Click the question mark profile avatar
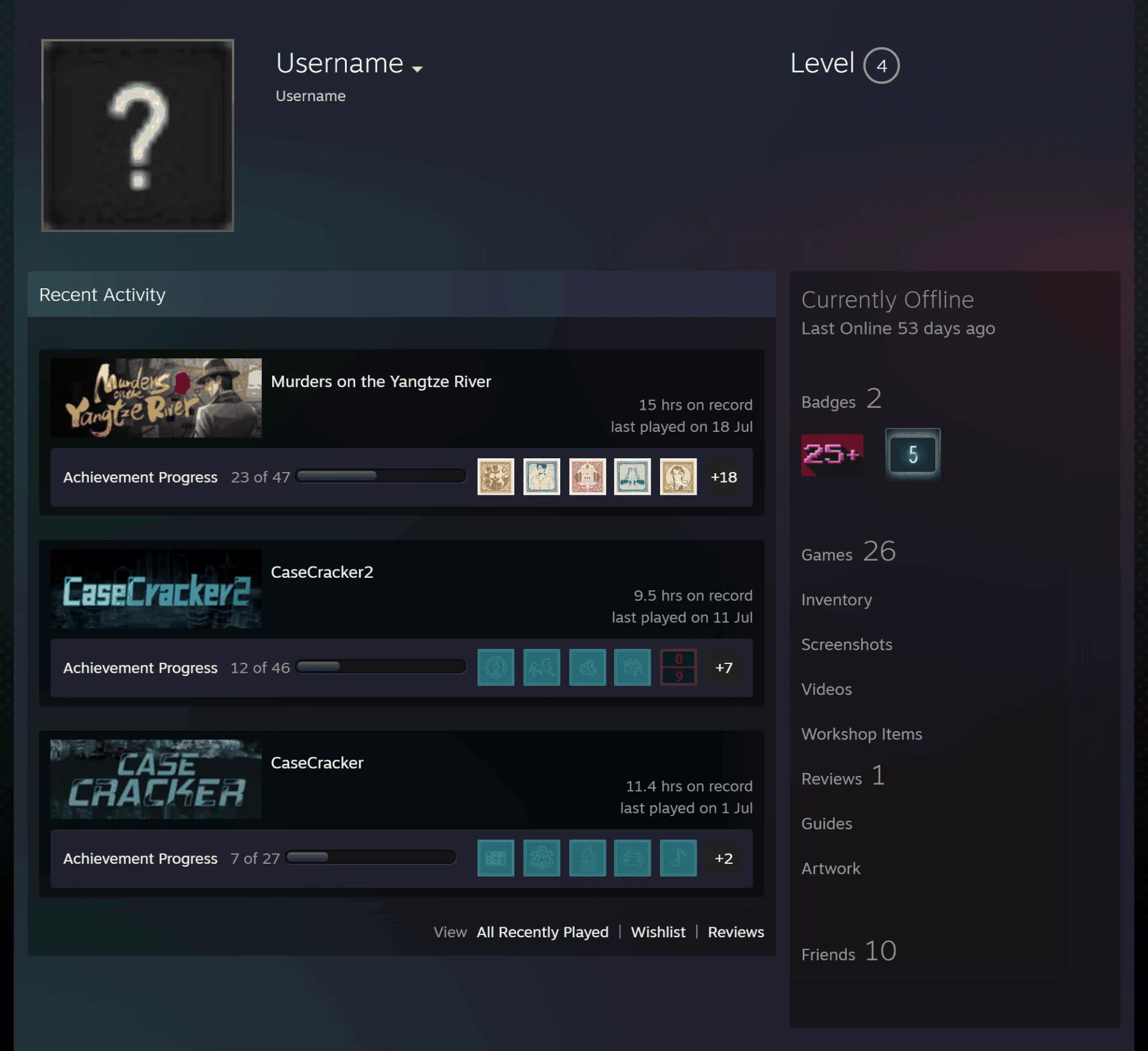 138,135
